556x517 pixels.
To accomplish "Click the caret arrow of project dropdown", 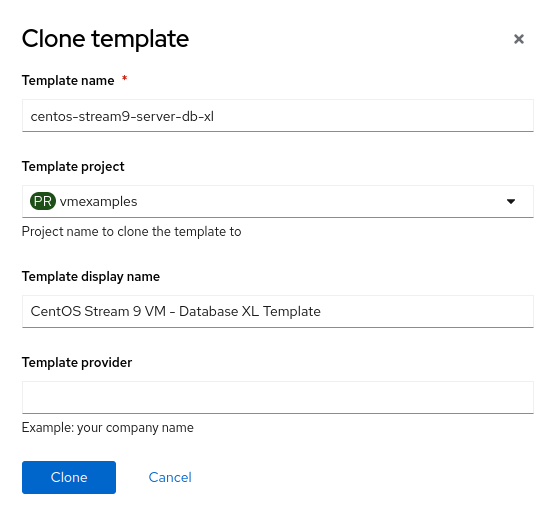I will 511,201.
